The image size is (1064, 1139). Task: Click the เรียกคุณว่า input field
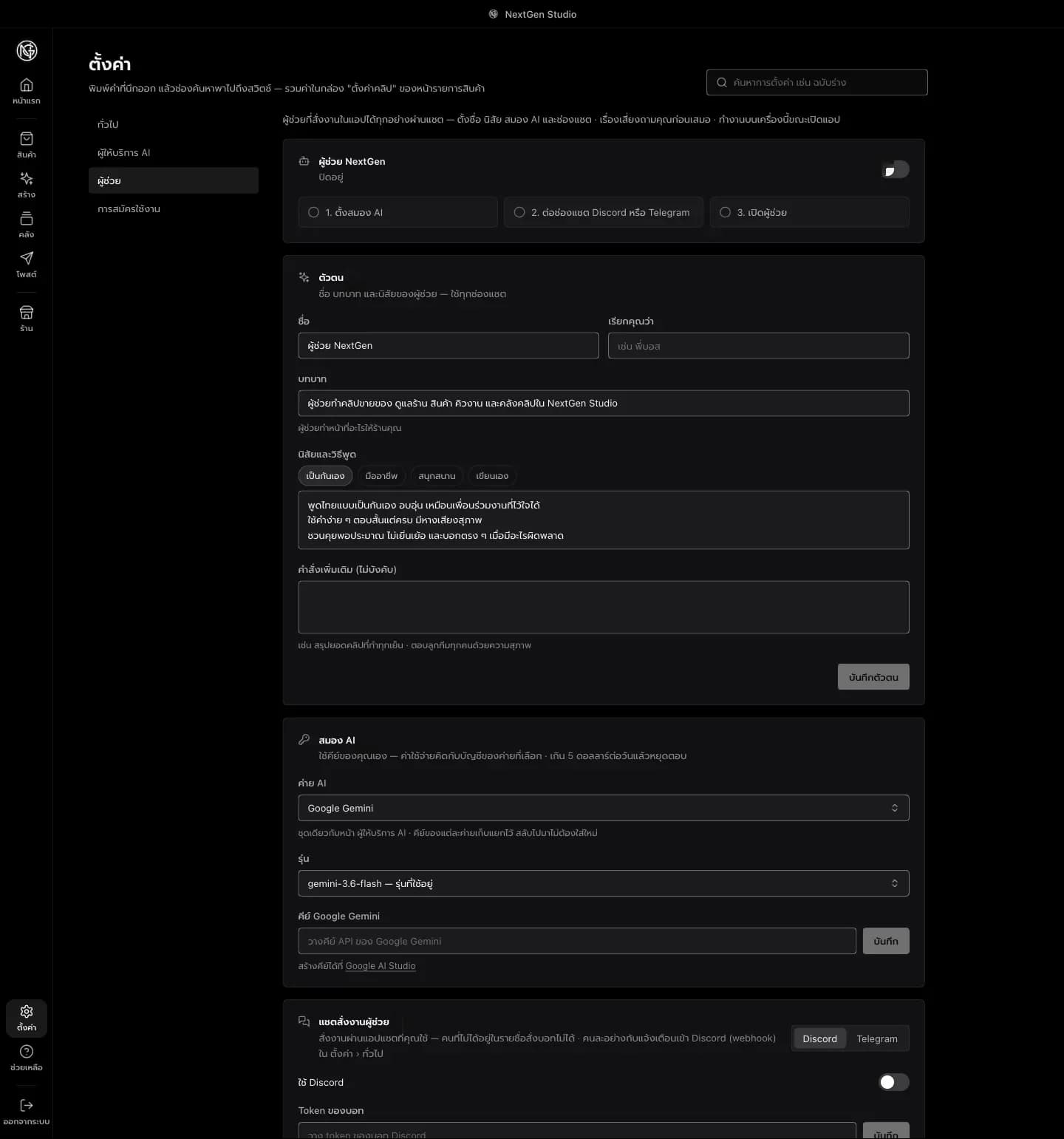(x=759, y=345)
